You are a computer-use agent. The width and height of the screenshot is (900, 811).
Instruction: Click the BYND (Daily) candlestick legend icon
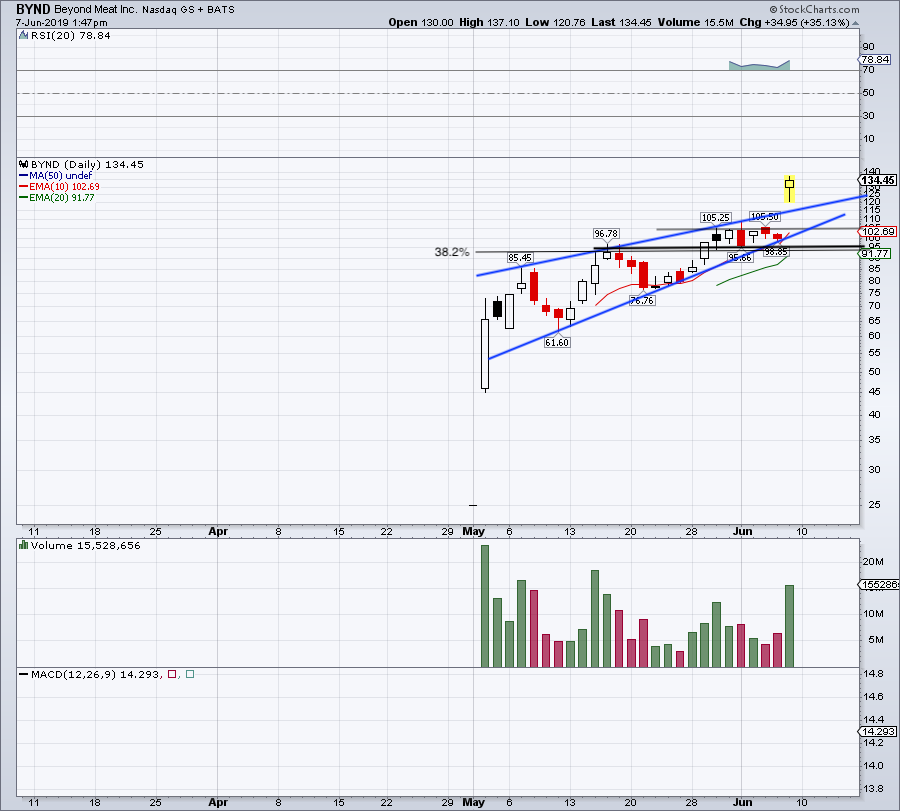24,164
